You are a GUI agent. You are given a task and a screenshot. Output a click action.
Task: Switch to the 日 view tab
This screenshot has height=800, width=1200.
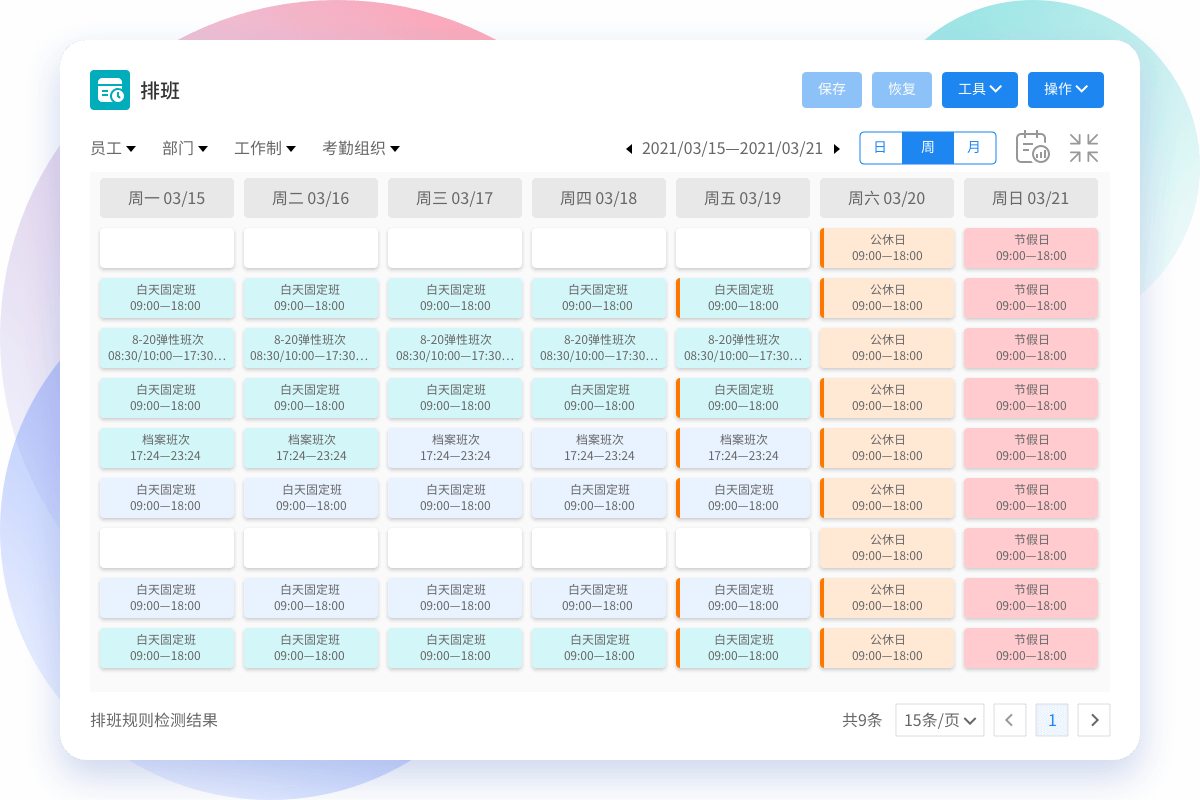pyautogui.click(x=881, y=148)
